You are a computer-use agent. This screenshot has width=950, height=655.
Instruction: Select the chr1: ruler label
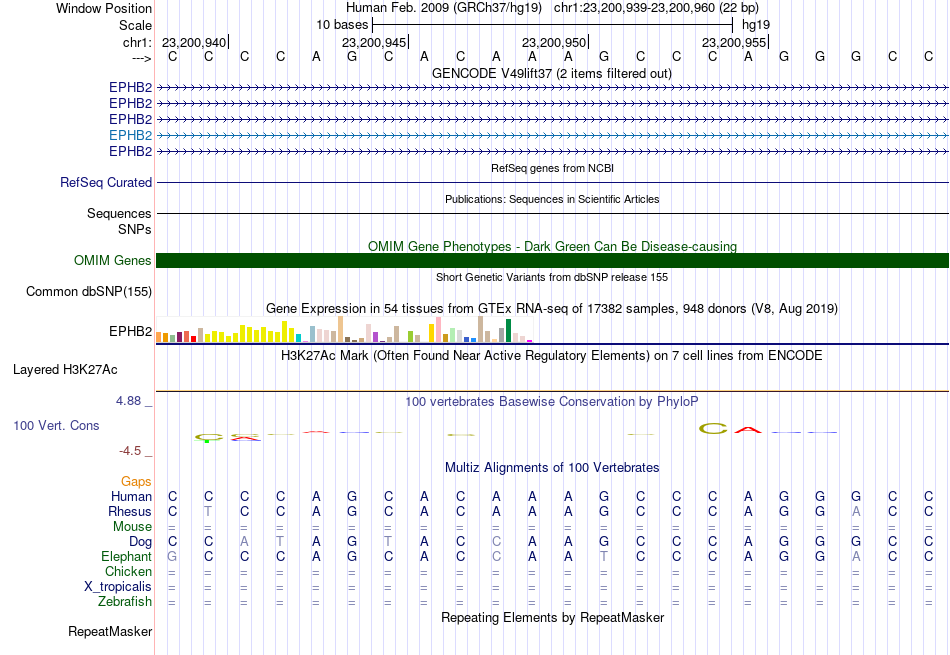coord(137,42)
